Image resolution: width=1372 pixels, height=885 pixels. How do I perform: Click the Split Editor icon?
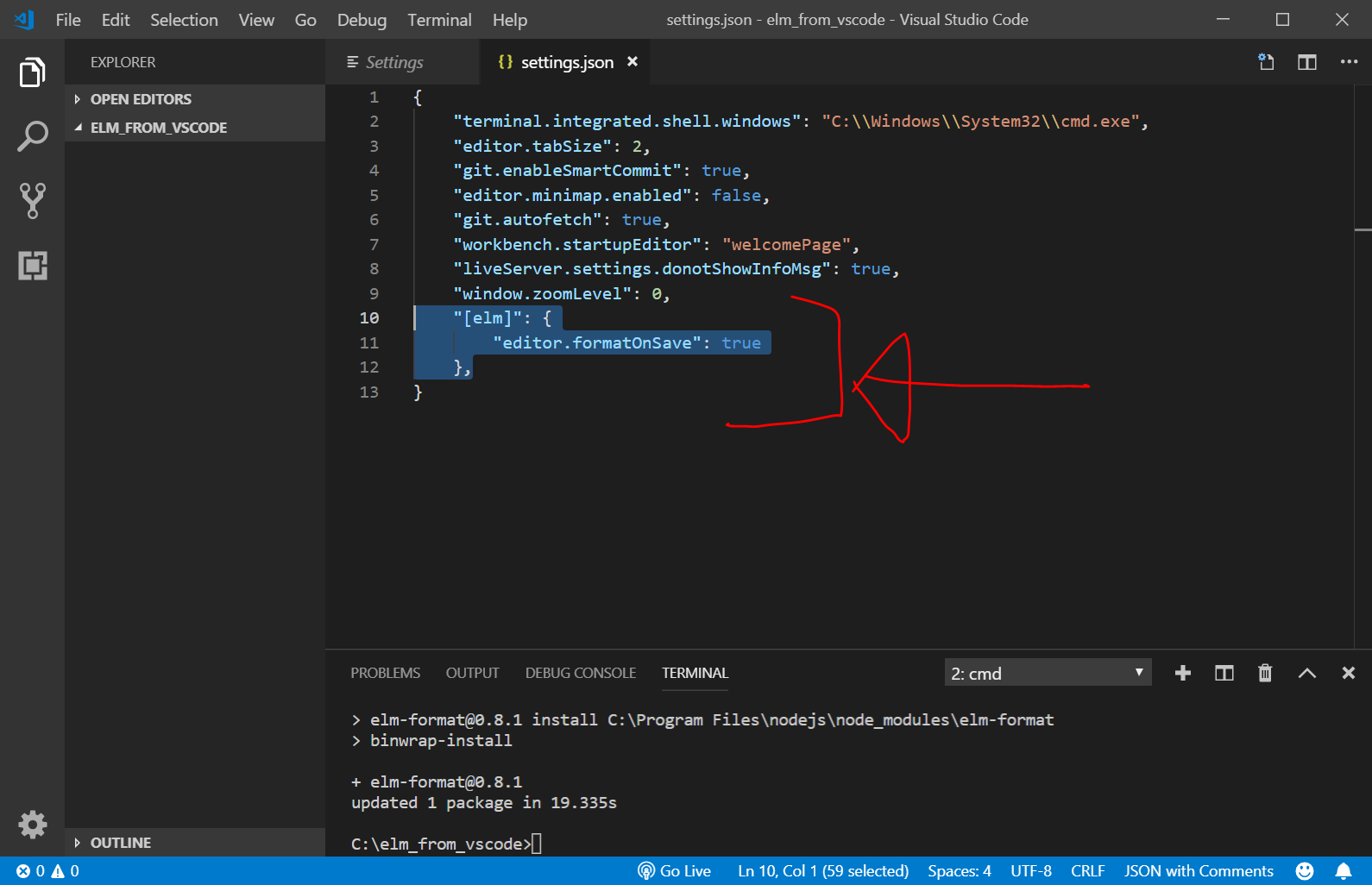click(x=1306, y=62)
